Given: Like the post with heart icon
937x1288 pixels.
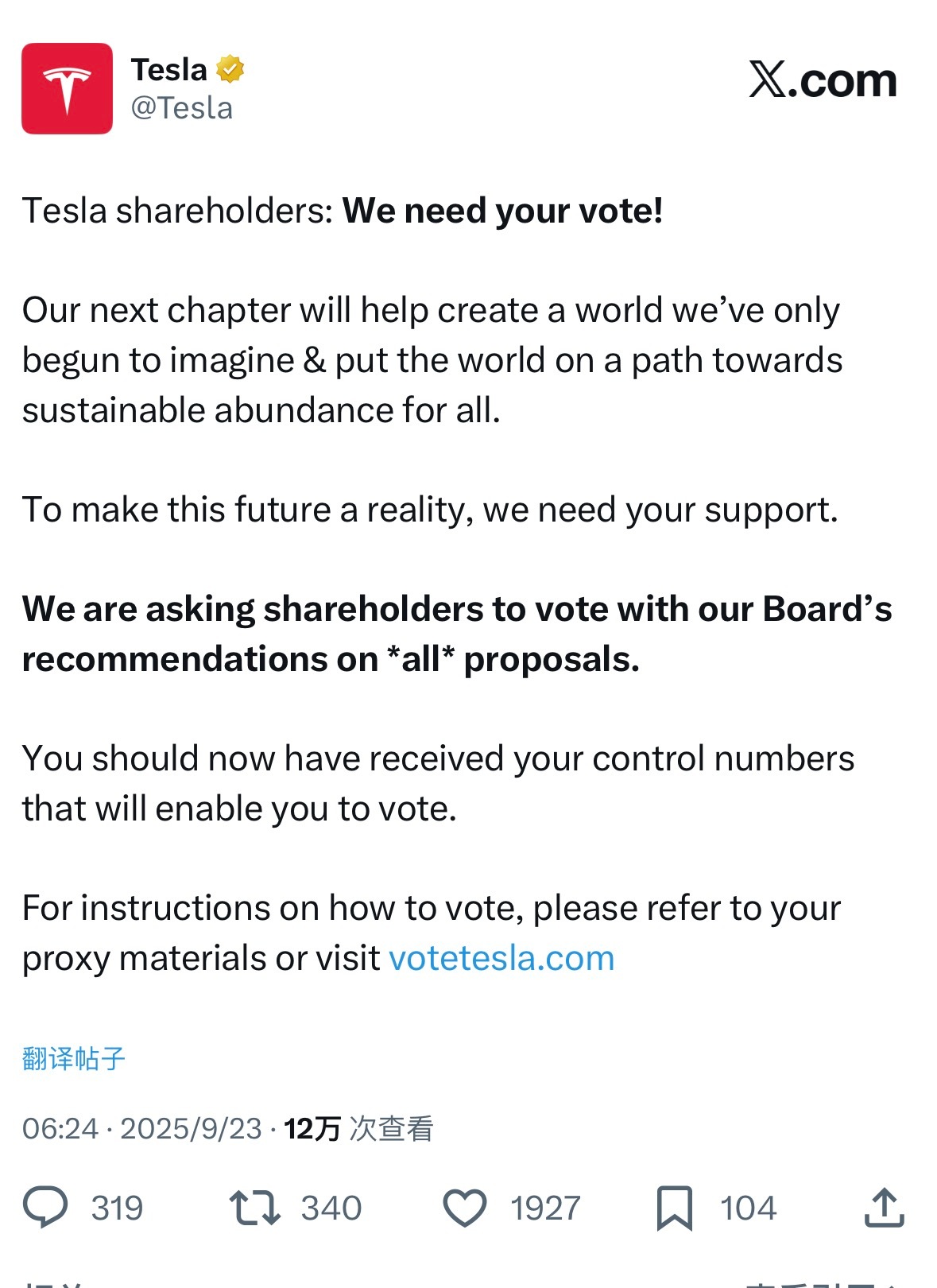Looking at the screenshot, I should pos(464,1208).
